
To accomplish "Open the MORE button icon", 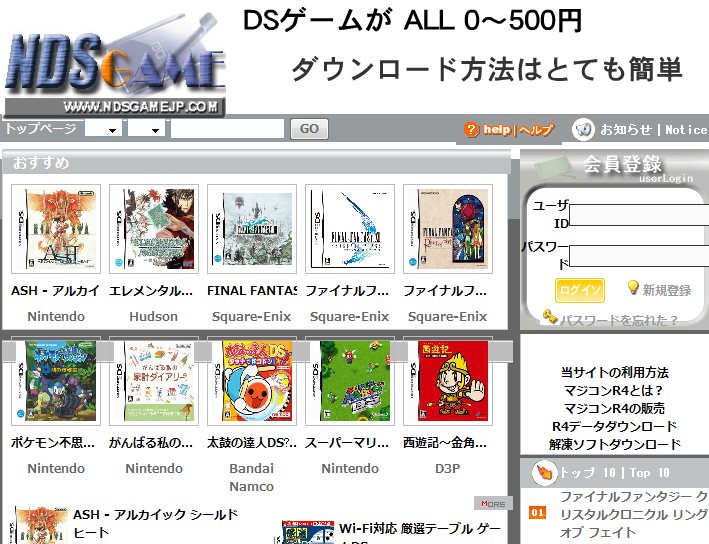I will 493,503.
